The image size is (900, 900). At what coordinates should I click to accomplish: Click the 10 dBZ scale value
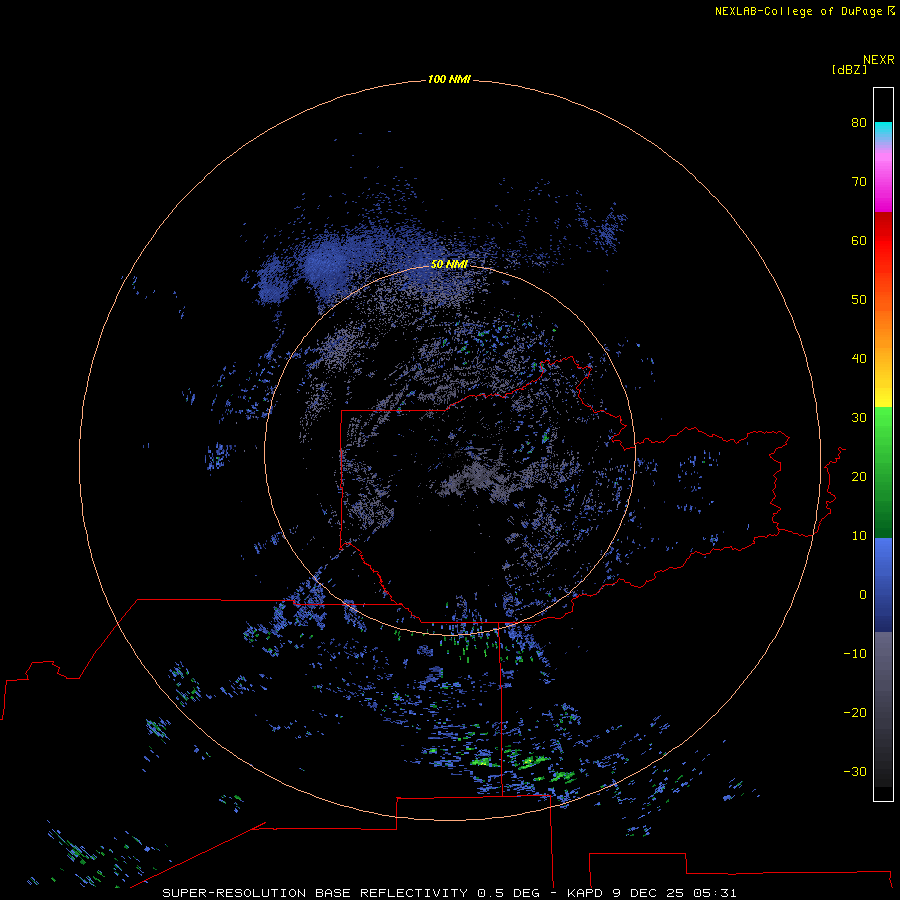[x=859, y=536]
